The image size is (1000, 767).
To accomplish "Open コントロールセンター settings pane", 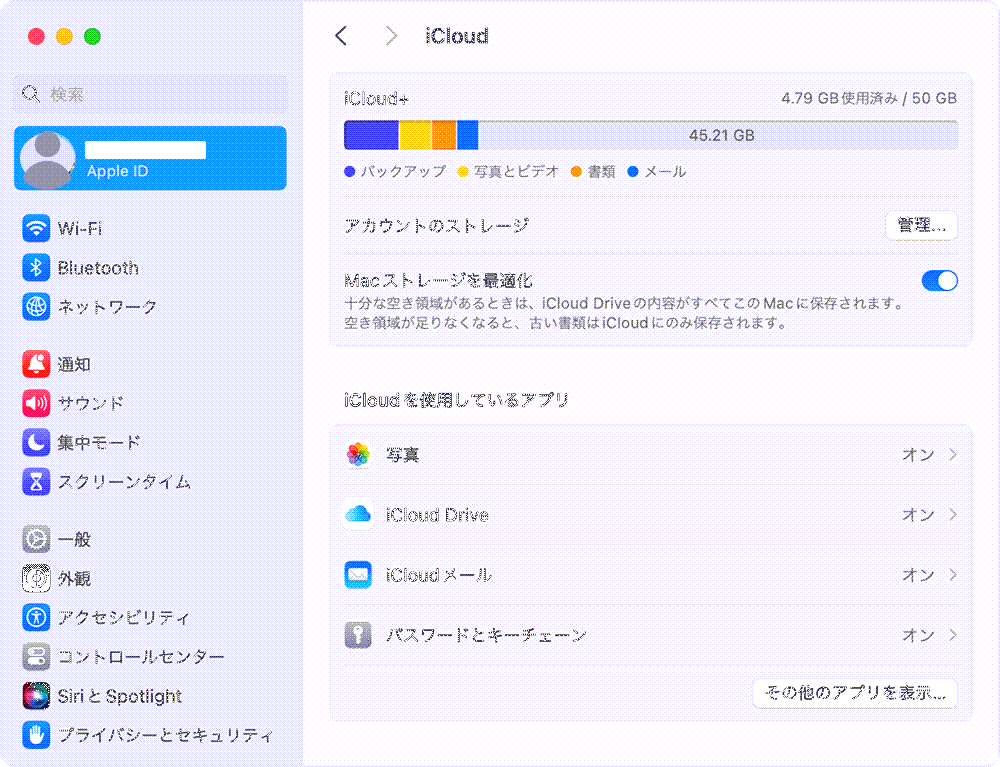I will [x=151, y=657].
